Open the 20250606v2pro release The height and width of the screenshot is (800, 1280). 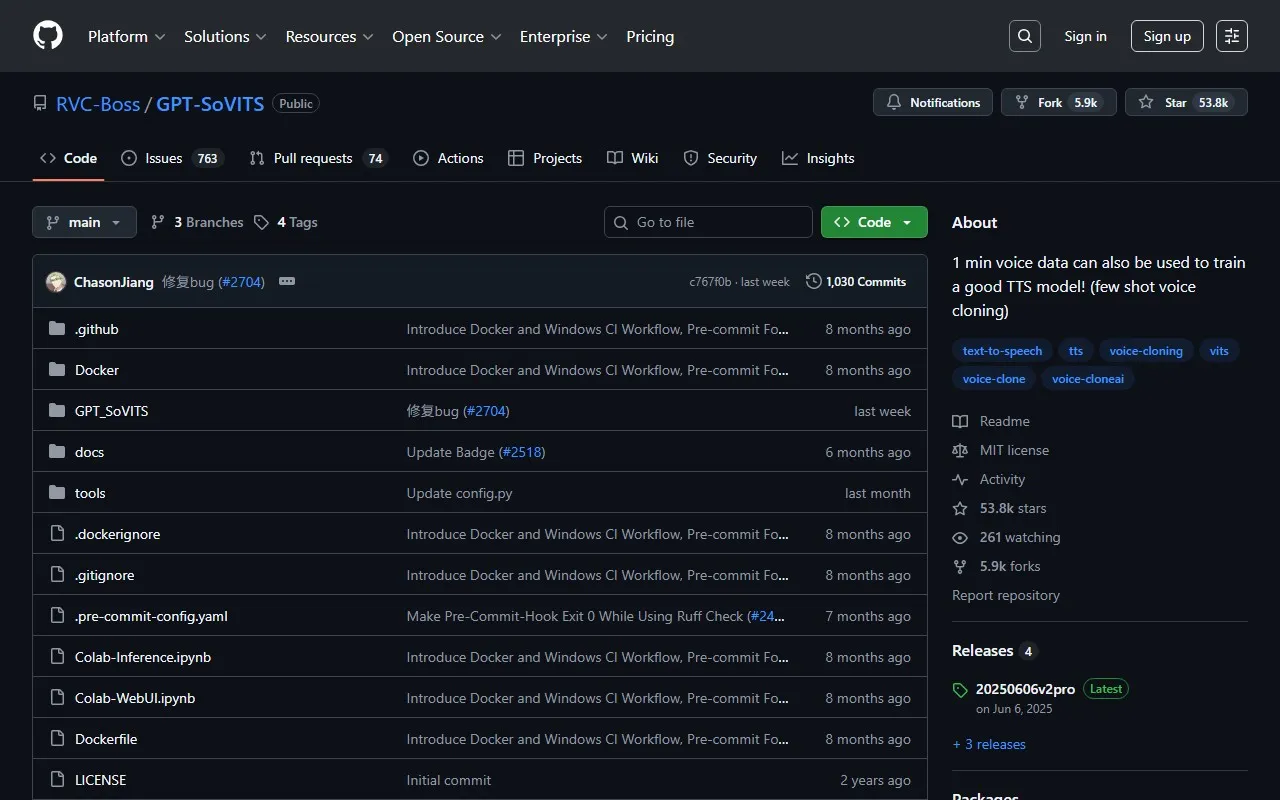(x=1025, y=689)
